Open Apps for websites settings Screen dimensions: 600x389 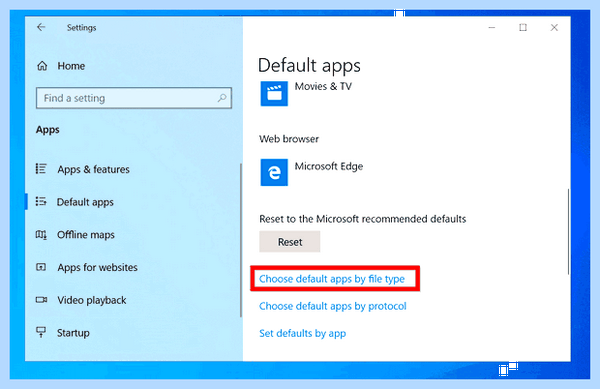[x=98, y=267]
